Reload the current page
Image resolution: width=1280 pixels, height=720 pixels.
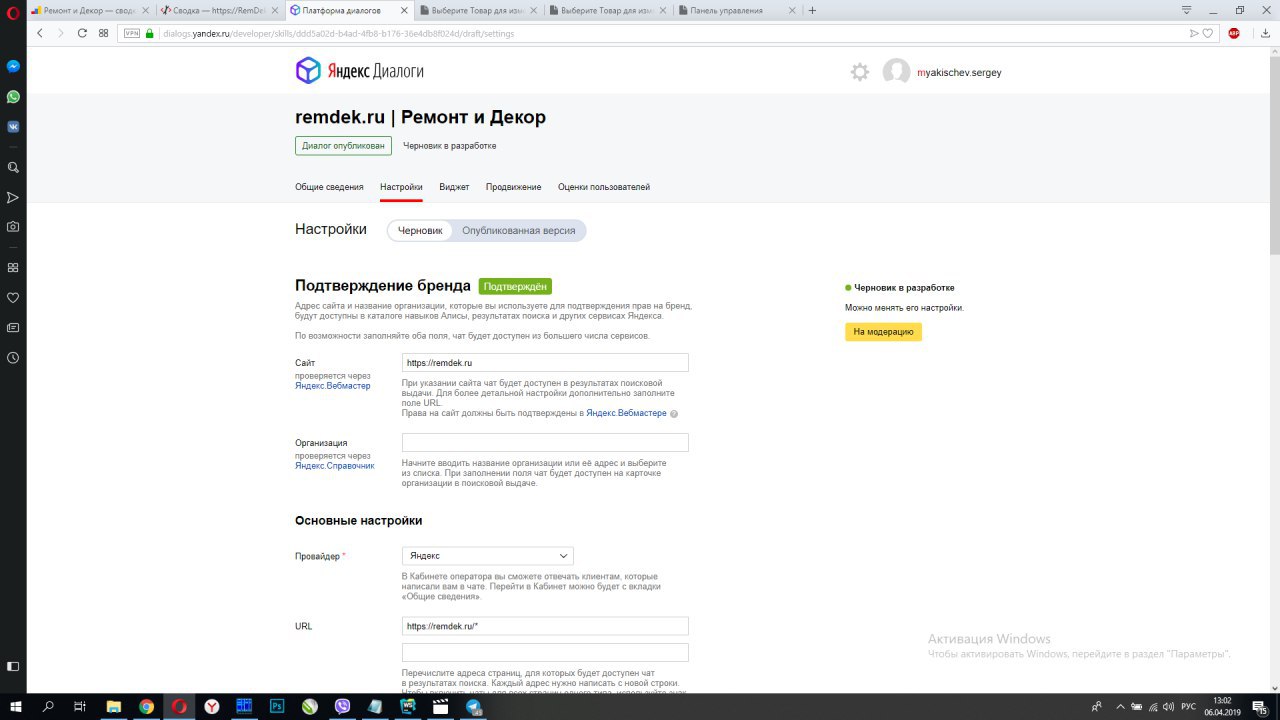tap(82, 33)
